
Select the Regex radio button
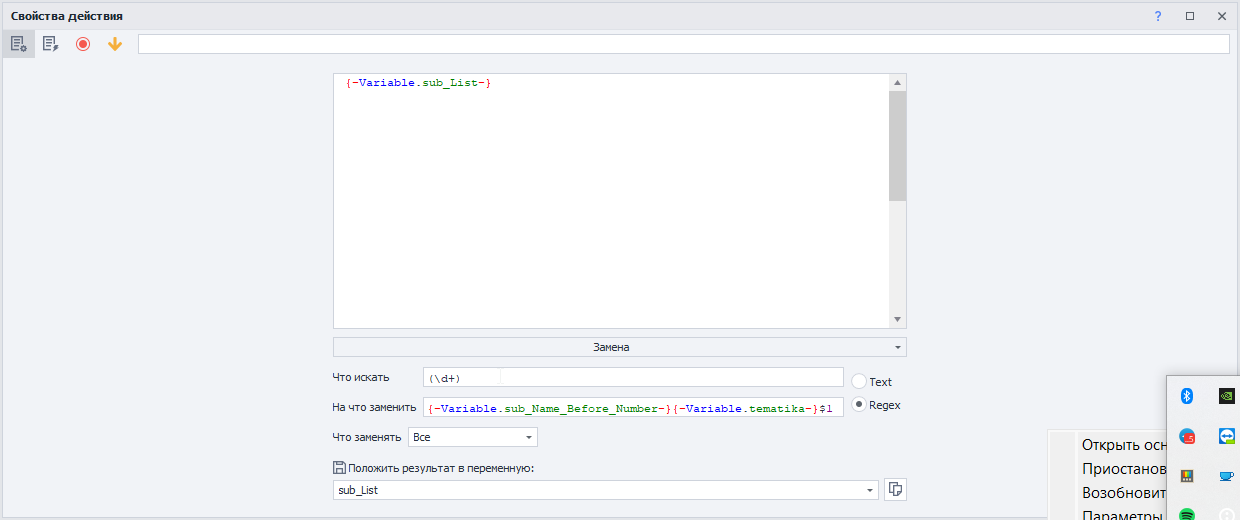859,405
